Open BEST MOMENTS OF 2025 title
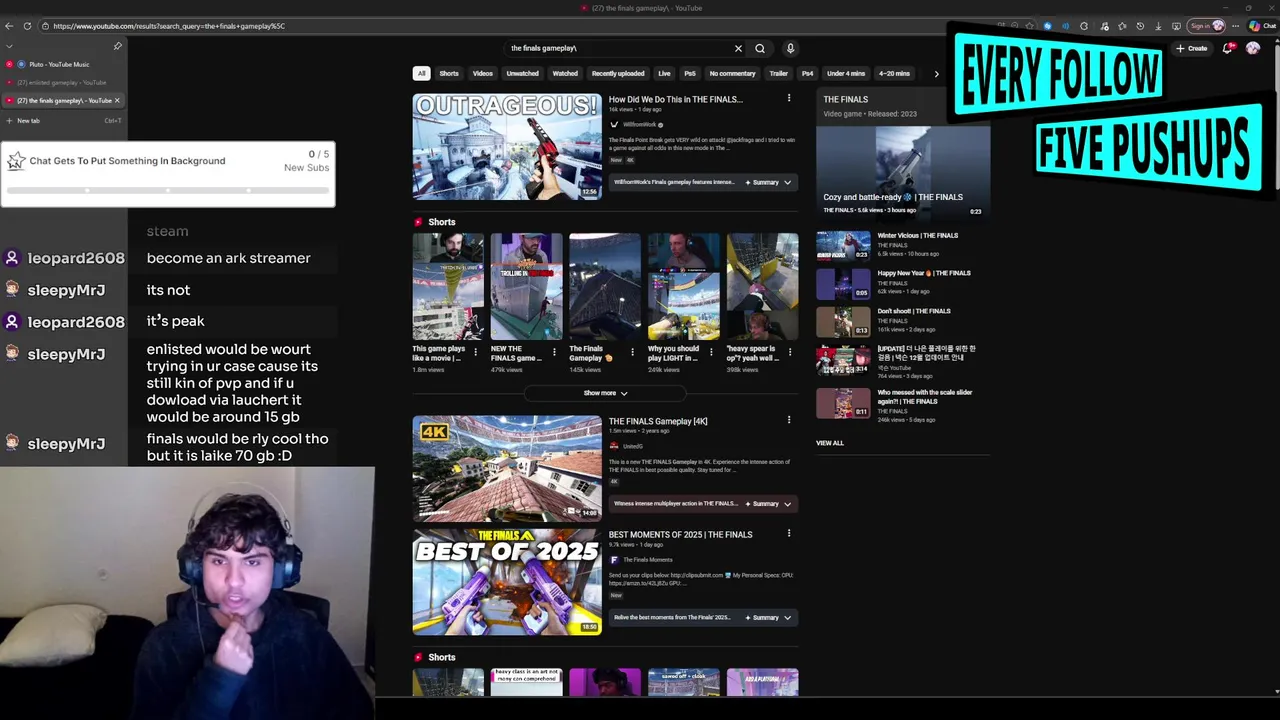The image size is (1280, 720). pyautogui.click(x=680, y=534)
